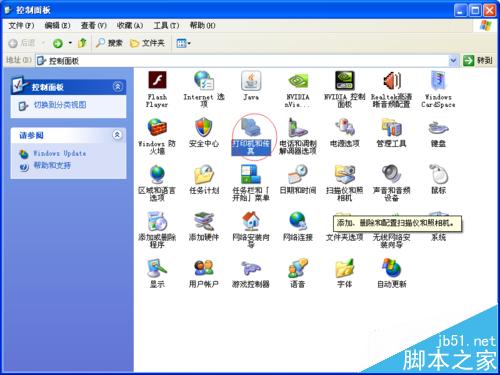
Task: Open the 帮助和支持 link
Action: 52,165
